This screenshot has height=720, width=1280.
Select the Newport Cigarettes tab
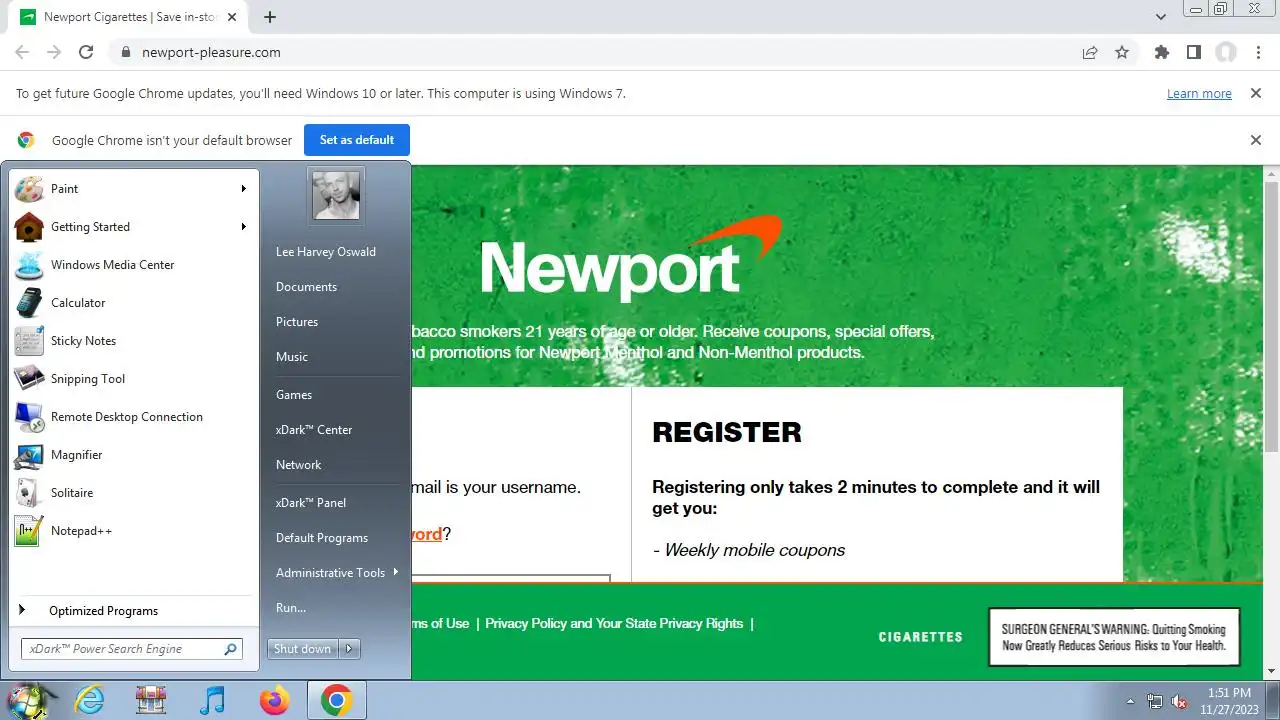(130, 17)
